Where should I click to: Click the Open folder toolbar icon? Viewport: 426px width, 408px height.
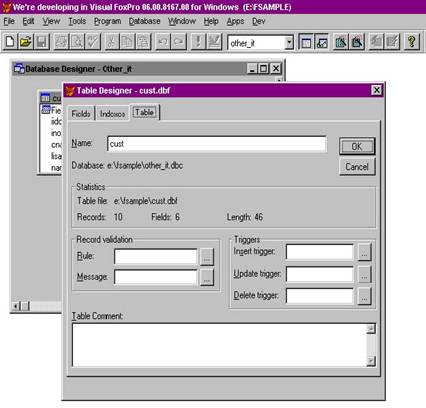coord(26,42)
